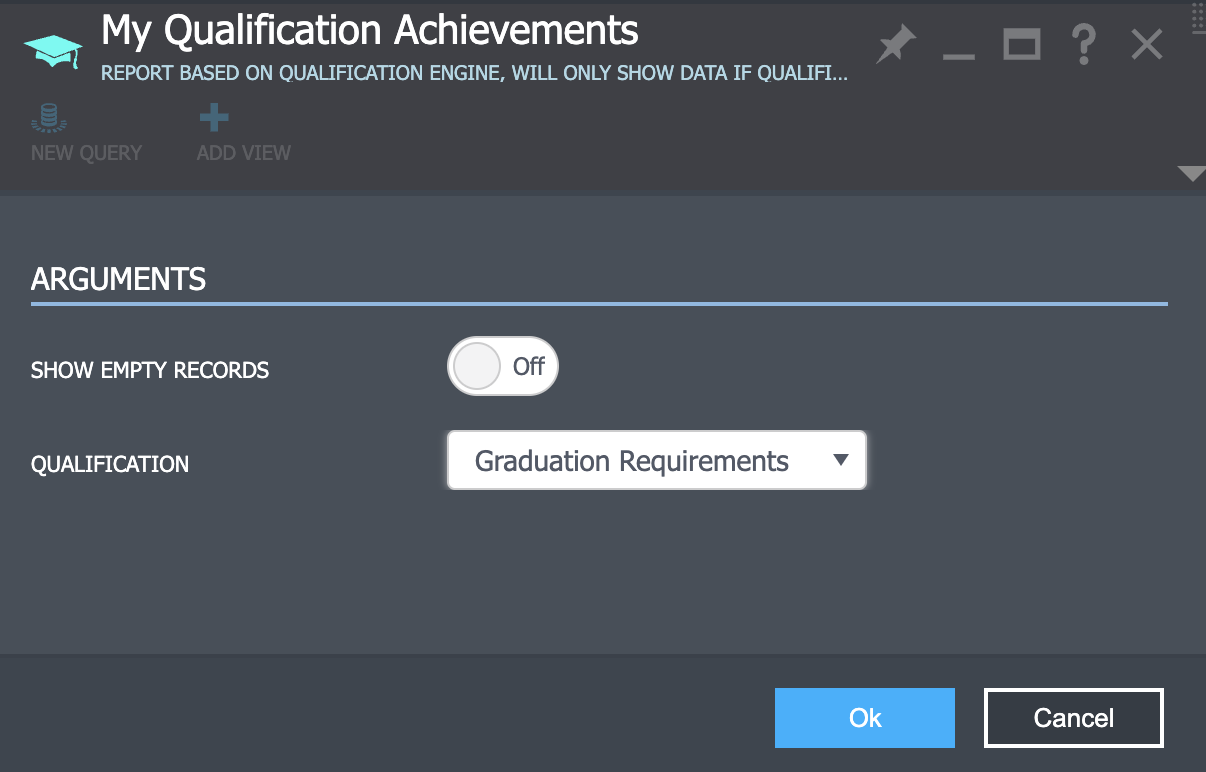Click the New Query database icon

click(47, 118)
